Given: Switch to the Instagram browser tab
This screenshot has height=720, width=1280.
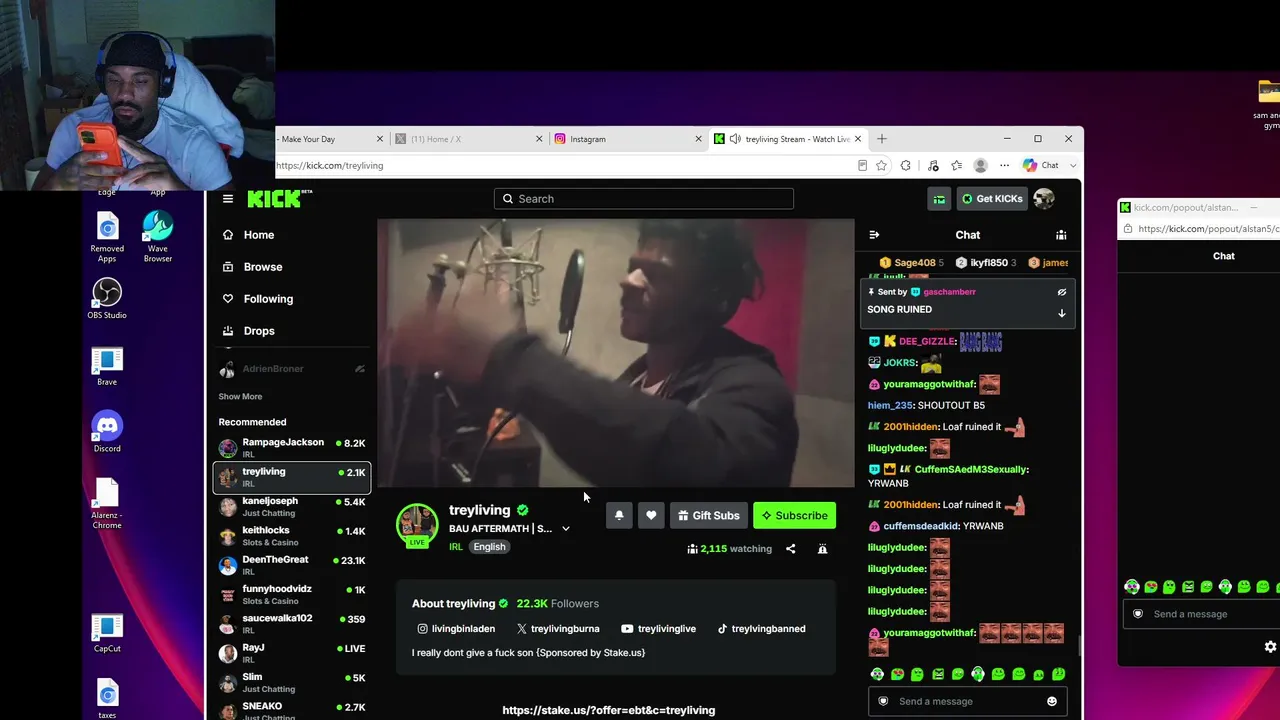Looking at the screenshot, I should pyautogui.click(x=628, y=139).
